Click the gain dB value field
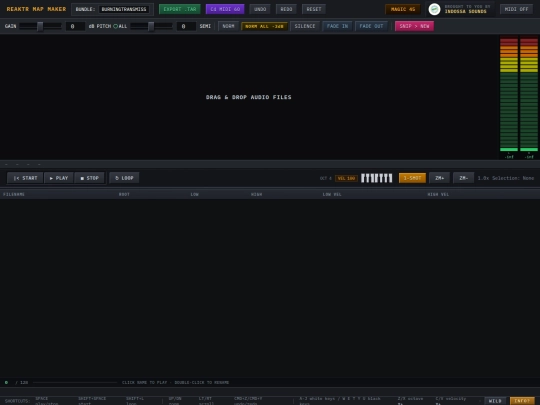Viewport: 540px width, 405px height. (x=75, y=26)
